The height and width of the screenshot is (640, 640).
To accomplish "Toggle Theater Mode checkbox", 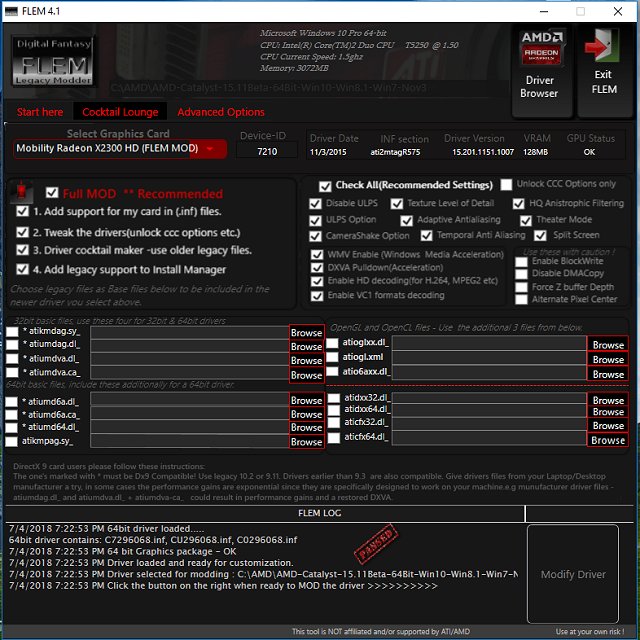I will (x=526, y=220).
